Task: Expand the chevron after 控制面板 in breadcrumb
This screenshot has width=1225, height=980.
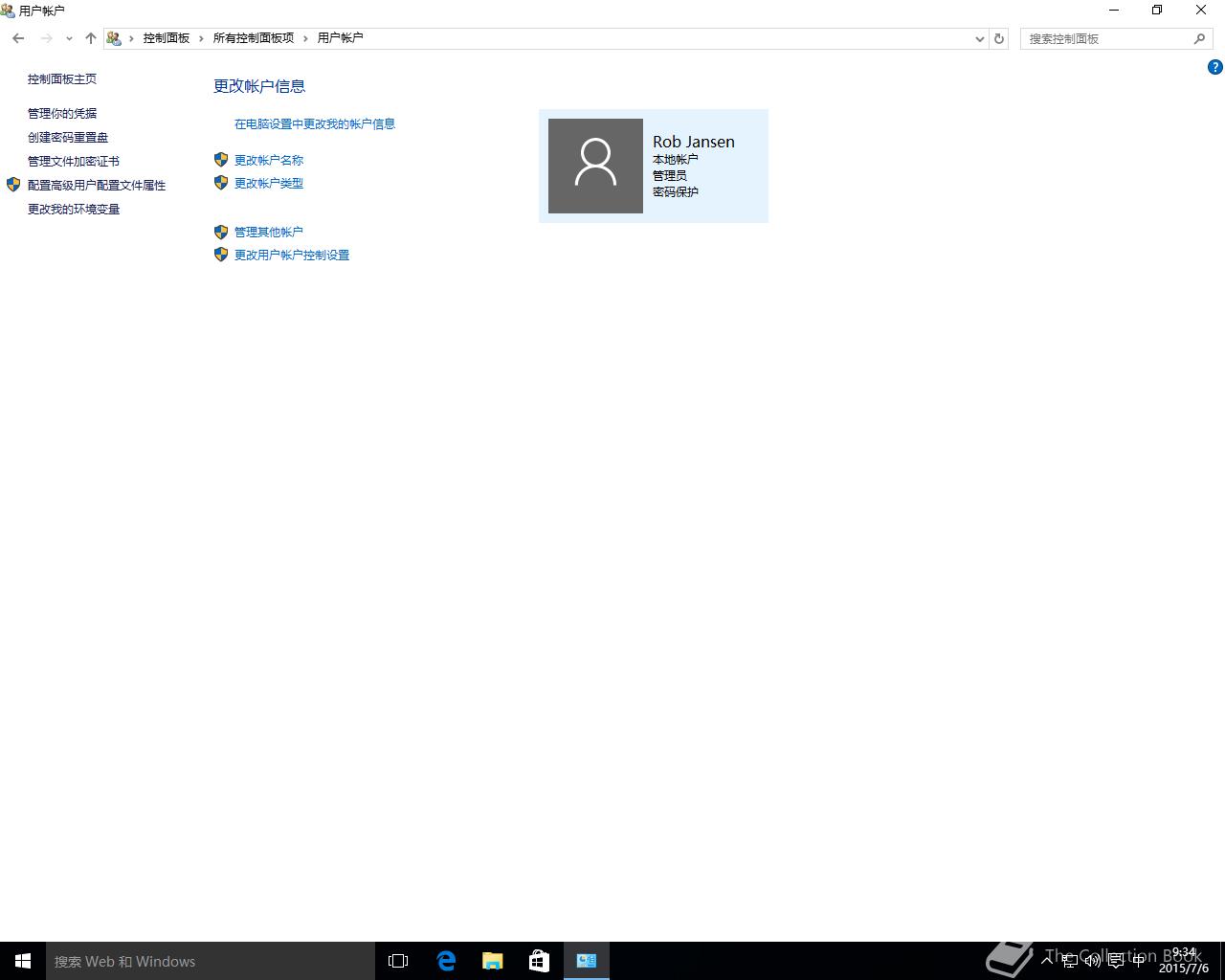Action: [x=202, y=38]
